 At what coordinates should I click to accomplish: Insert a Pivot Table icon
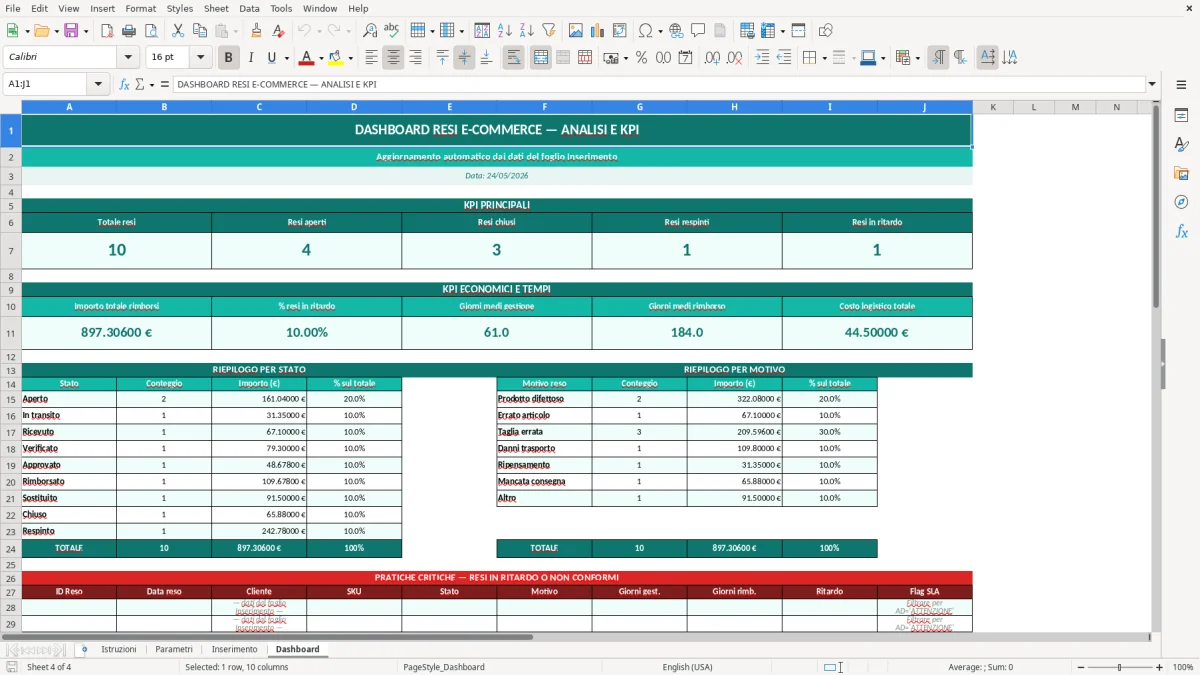[x=619, y=31]
